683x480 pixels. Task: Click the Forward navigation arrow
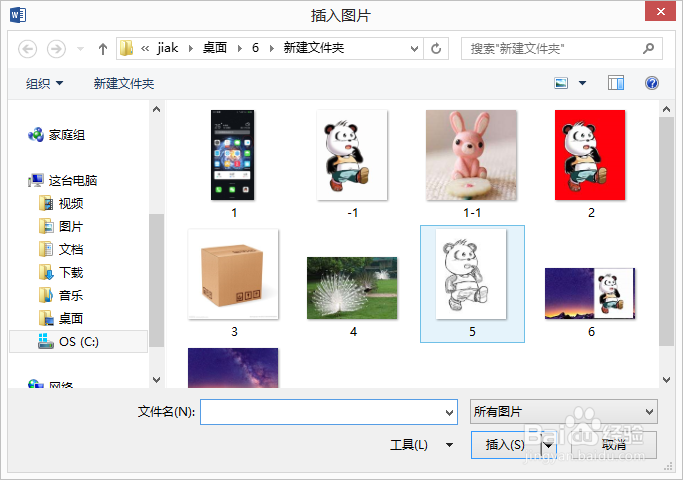point(56,49)
